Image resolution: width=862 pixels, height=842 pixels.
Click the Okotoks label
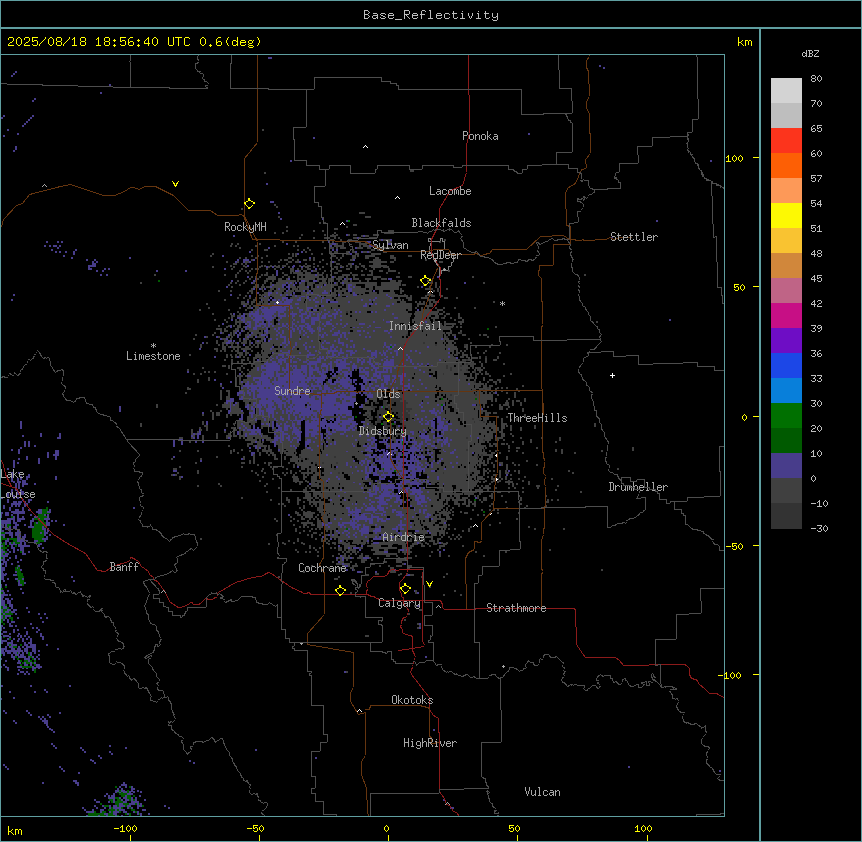click(412, 700)
